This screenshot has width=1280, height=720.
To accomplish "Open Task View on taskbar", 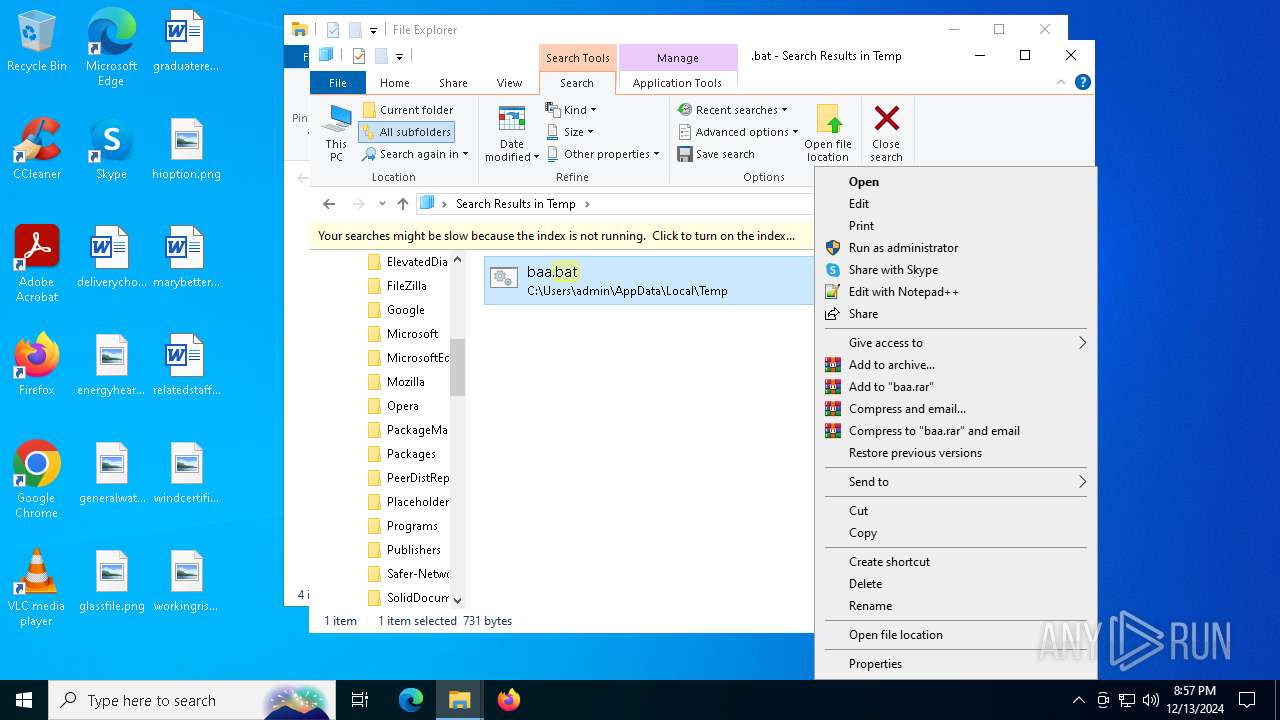I will point(360,700).
